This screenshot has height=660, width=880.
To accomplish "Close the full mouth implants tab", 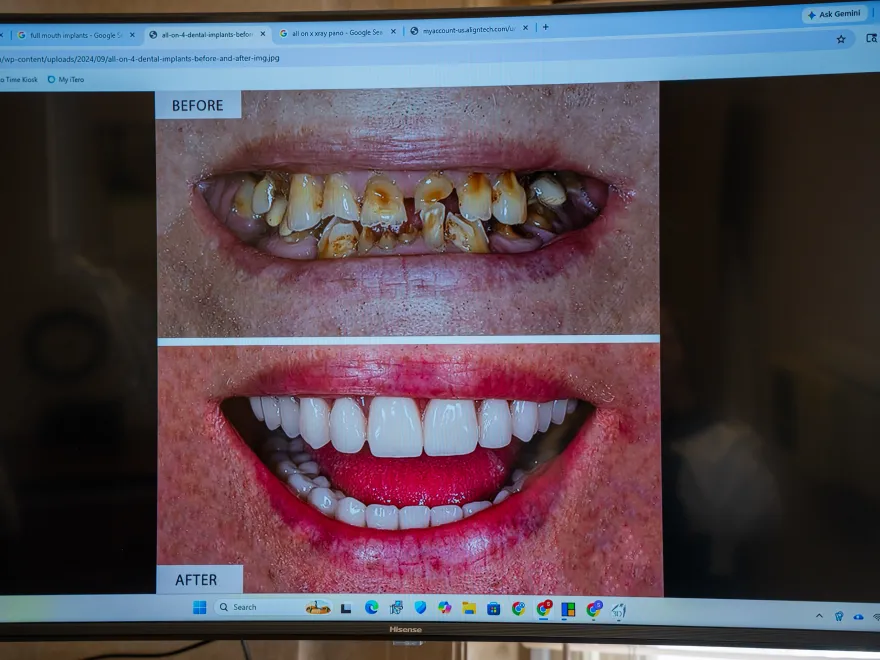I will pyautogui.click(x=132, y=35).
